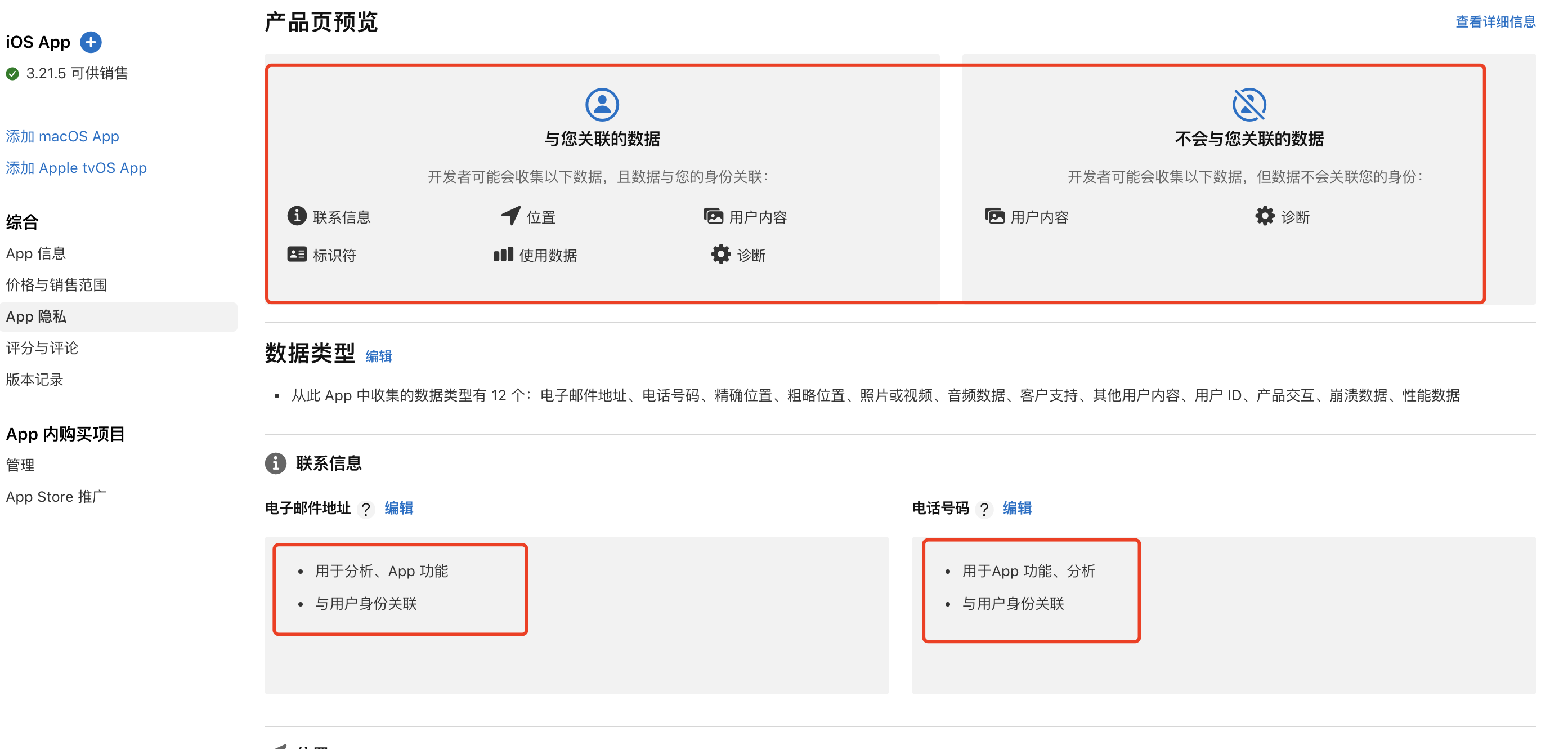Screen dimensions: 1568x749
Task: Click the bar chart icon beside 使用数据
Action: click(503, 254)
